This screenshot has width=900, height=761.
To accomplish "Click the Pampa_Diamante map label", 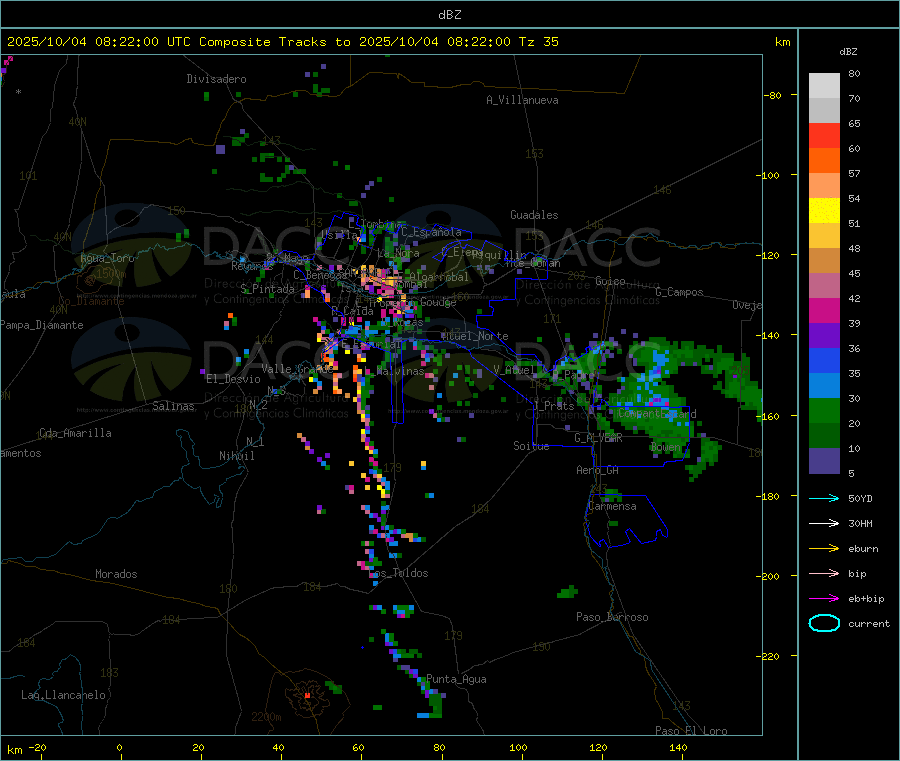I will pos(42,325).
